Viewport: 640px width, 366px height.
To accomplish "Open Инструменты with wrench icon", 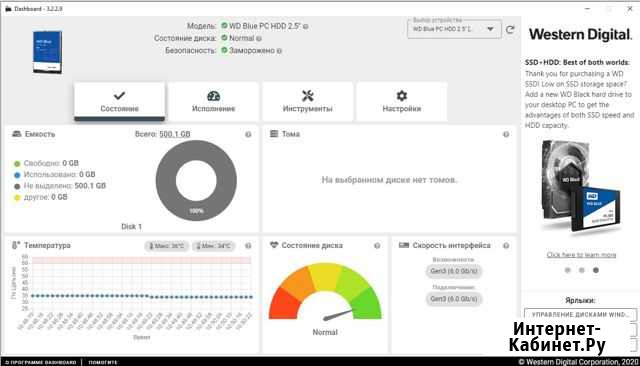I will tap(307, 102).
